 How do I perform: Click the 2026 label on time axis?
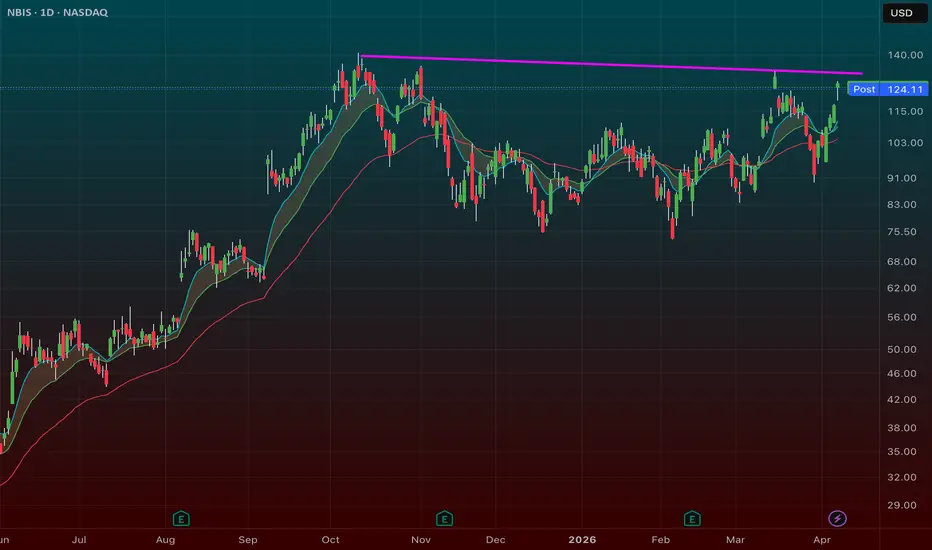(x=582, y=540)
